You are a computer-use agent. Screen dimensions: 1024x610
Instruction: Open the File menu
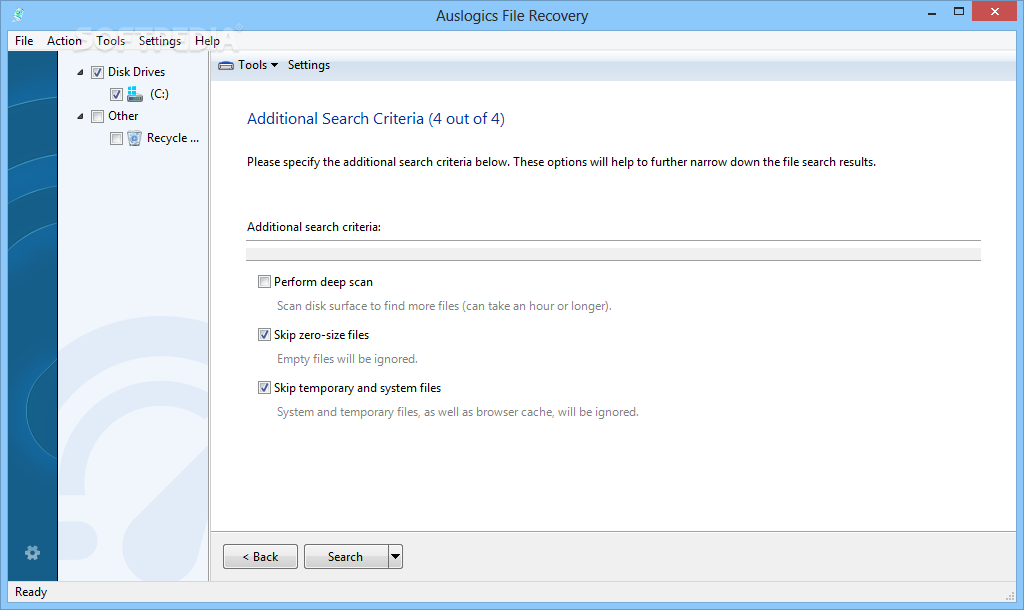[24, 40]
